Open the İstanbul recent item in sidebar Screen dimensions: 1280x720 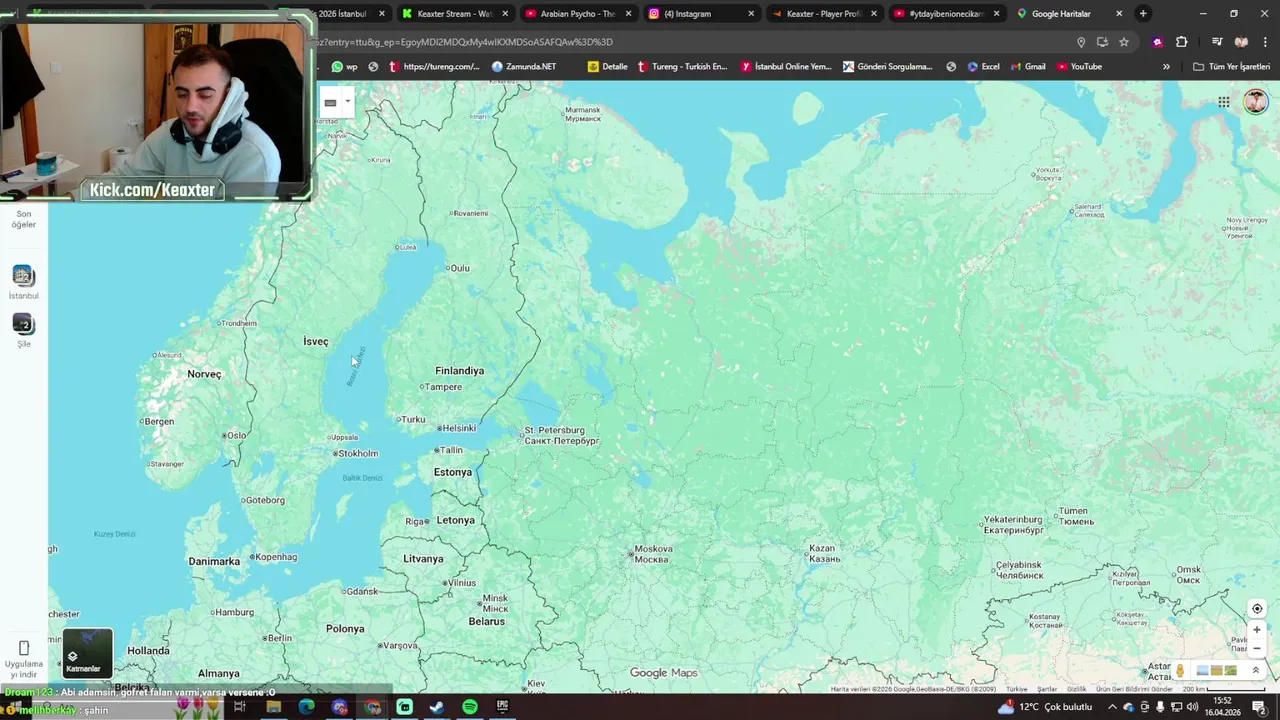23,282
